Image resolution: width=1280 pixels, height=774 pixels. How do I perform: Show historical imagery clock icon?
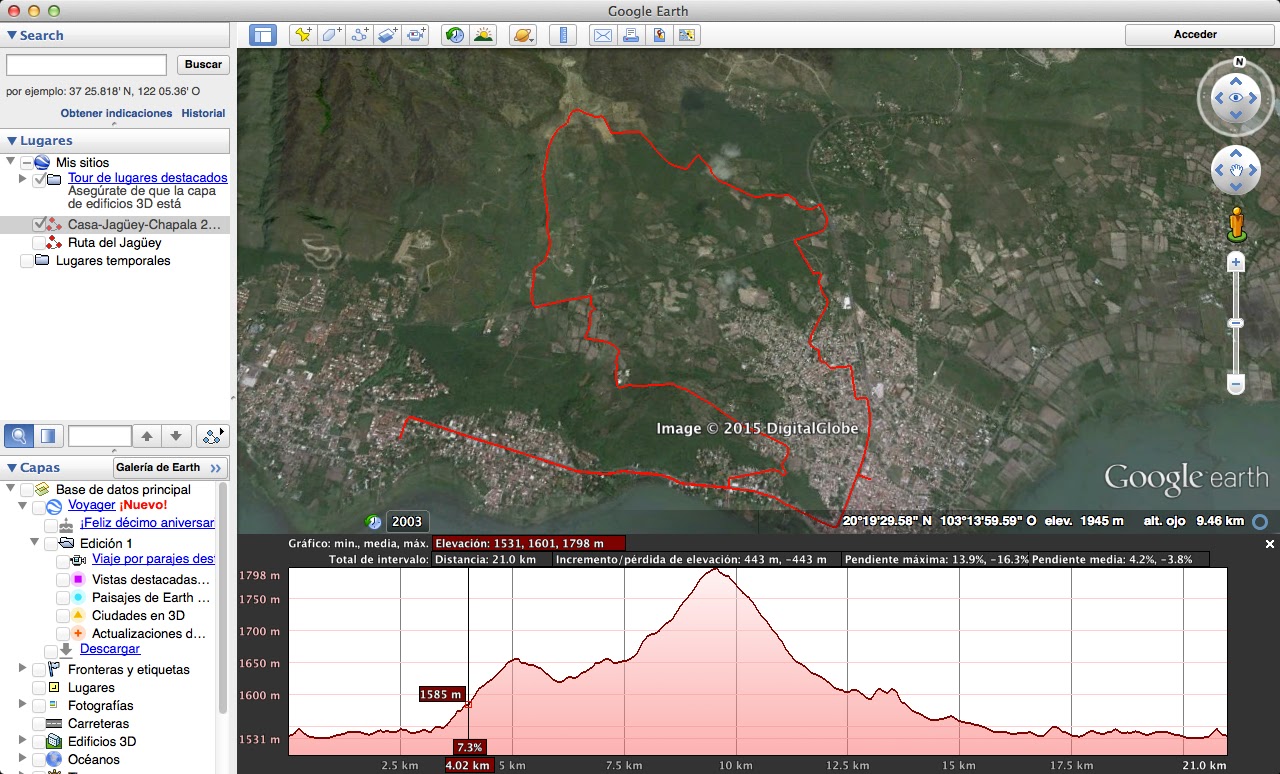click(x=455, y=35)
